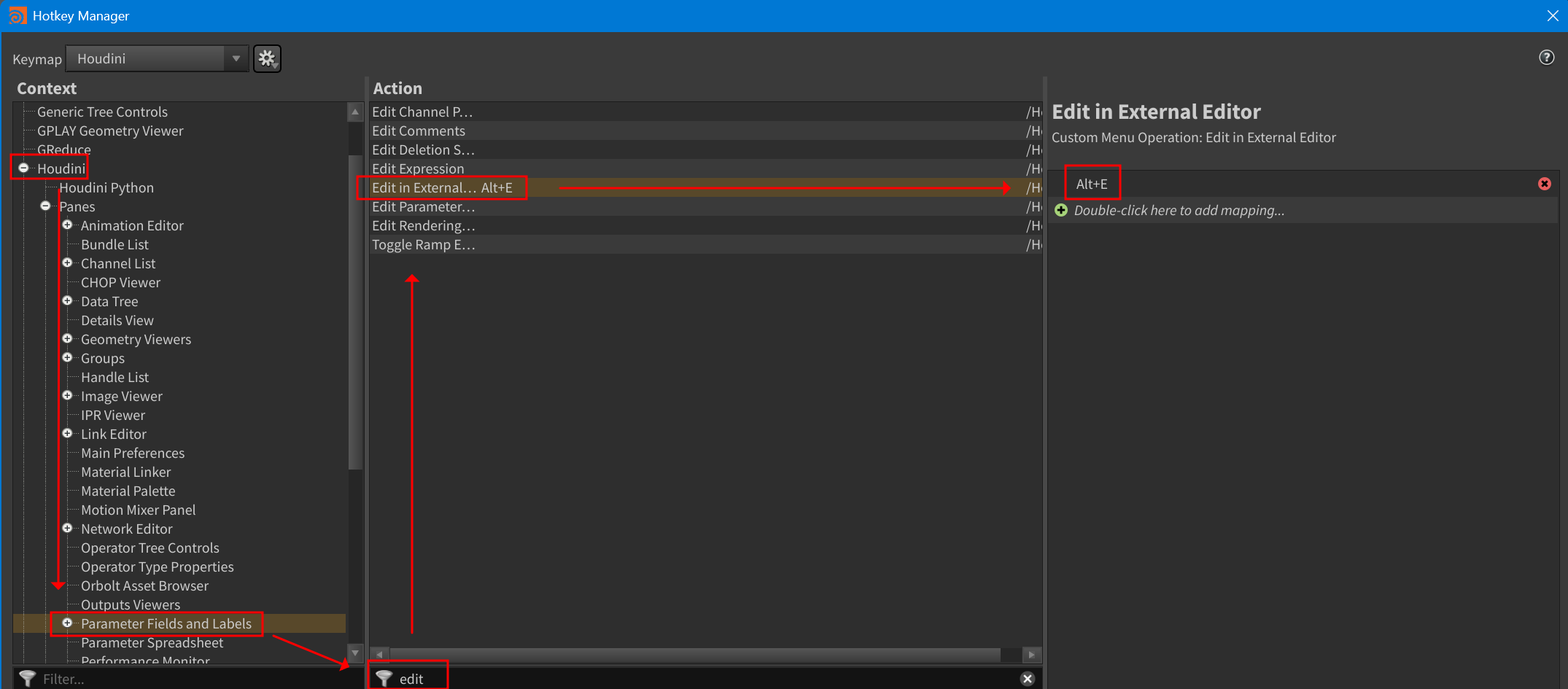
Task: Open the help question mark icon
Action: point(1546,57)
